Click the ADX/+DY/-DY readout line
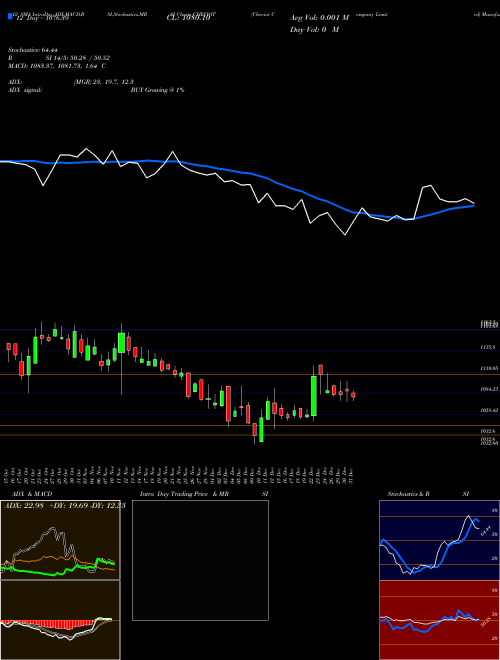This screenshot has height=660, width=500. (x=65, y=505)
